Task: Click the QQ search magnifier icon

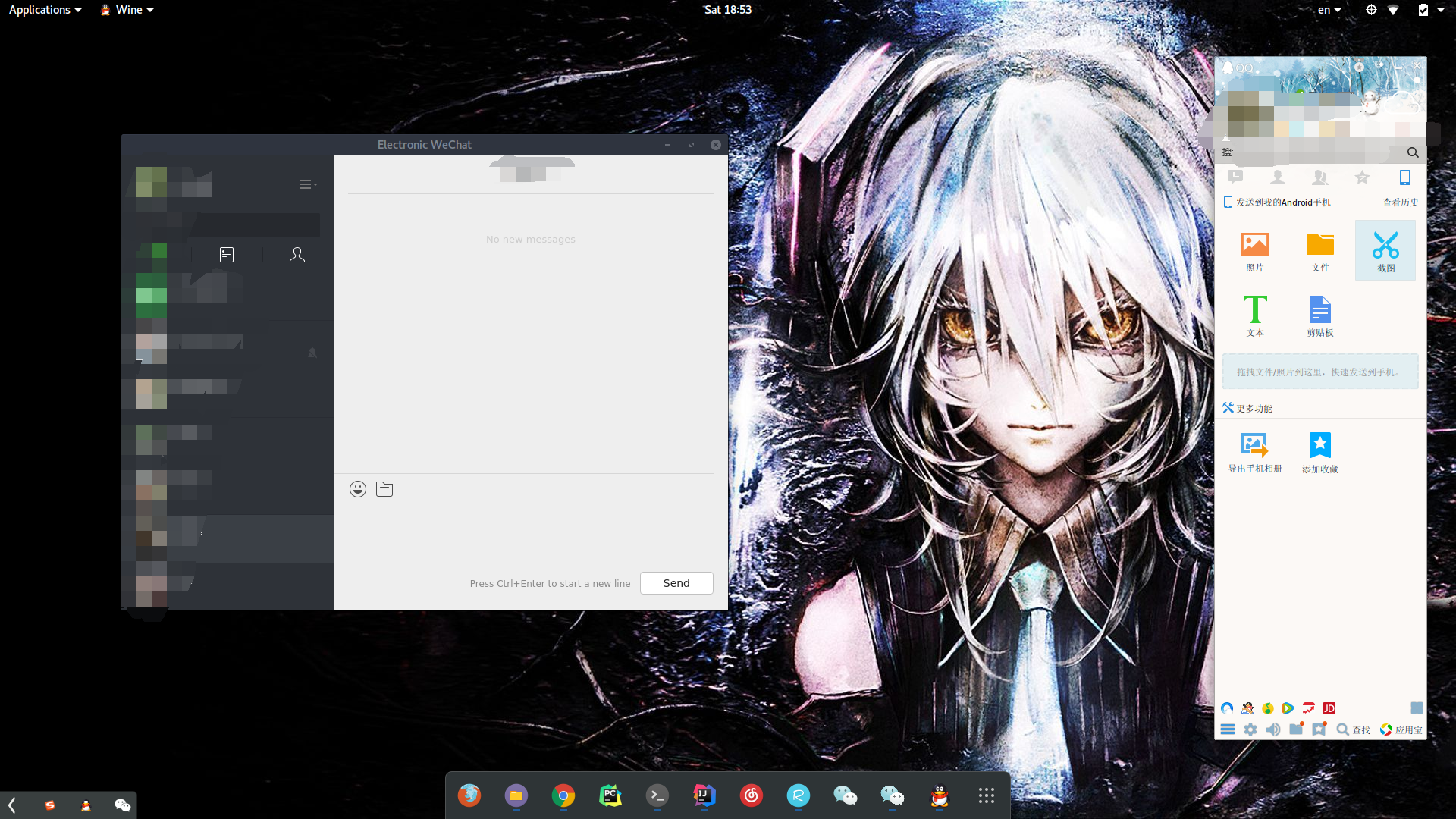Action: (1413, 152)
